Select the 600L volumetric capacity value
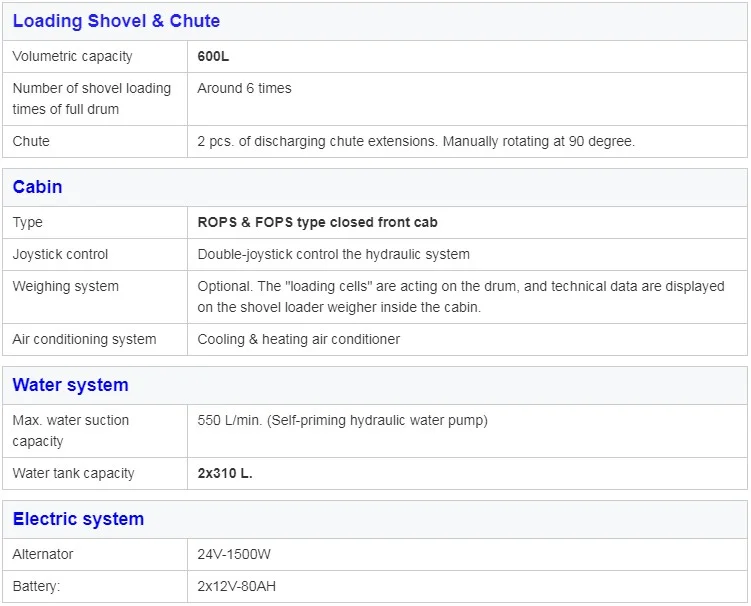 pos(213,56)
